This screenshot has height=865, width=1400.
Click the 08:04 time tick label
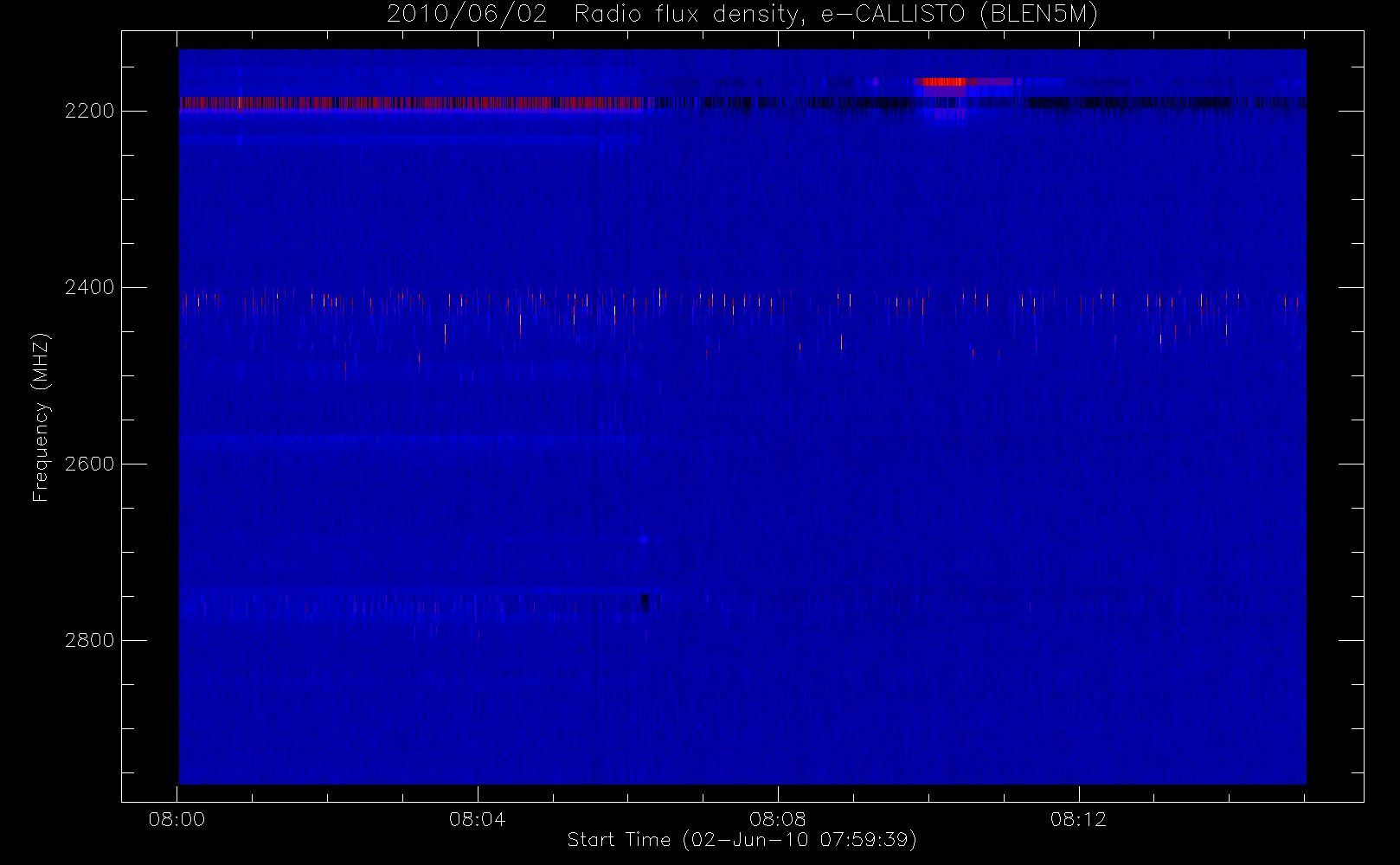pyautogui.click(x=477, y=819)
